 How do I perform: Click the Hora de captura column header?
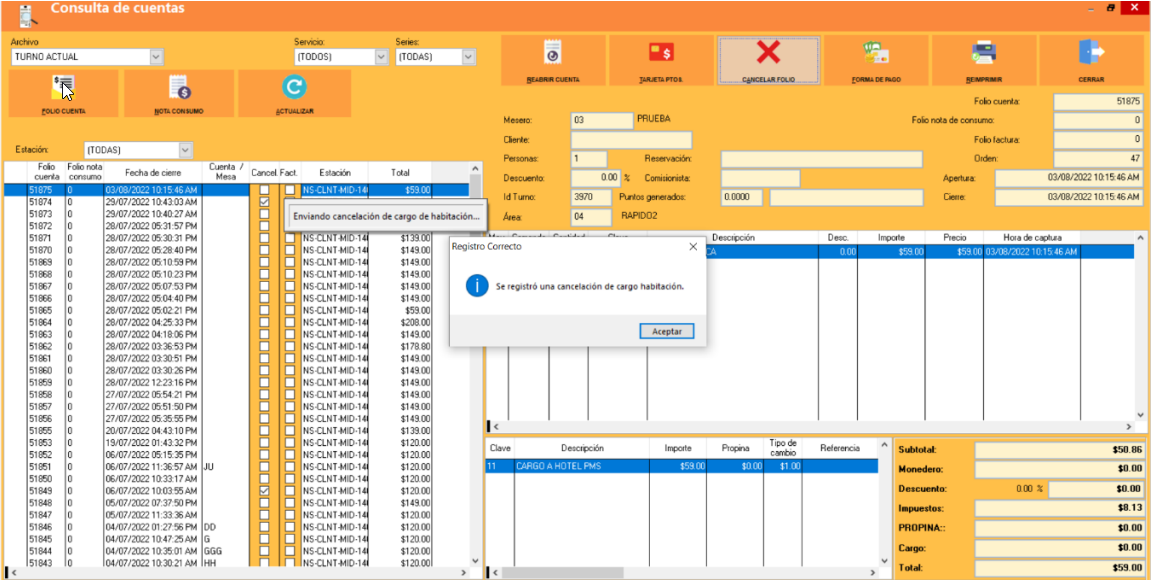click(1032, 238)
